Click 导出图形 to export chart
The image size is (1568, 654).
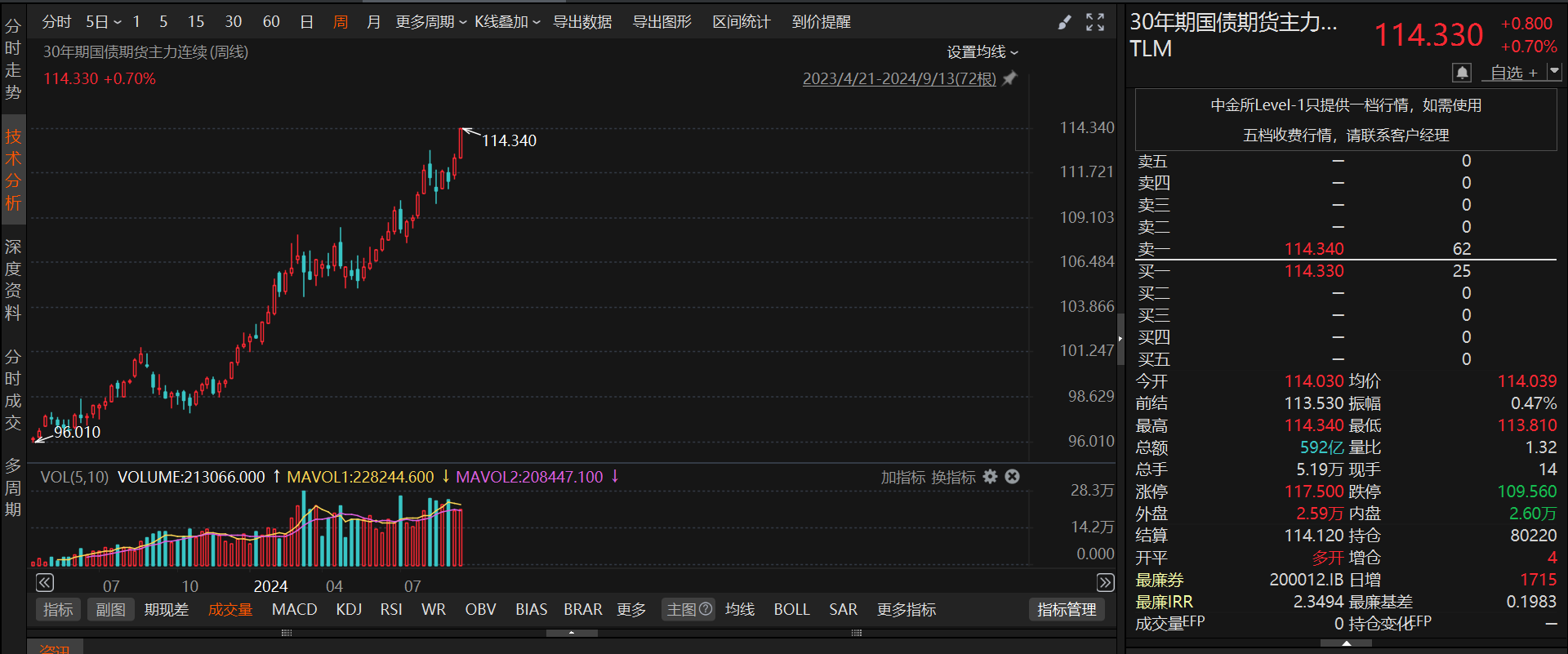pos(662,22)
